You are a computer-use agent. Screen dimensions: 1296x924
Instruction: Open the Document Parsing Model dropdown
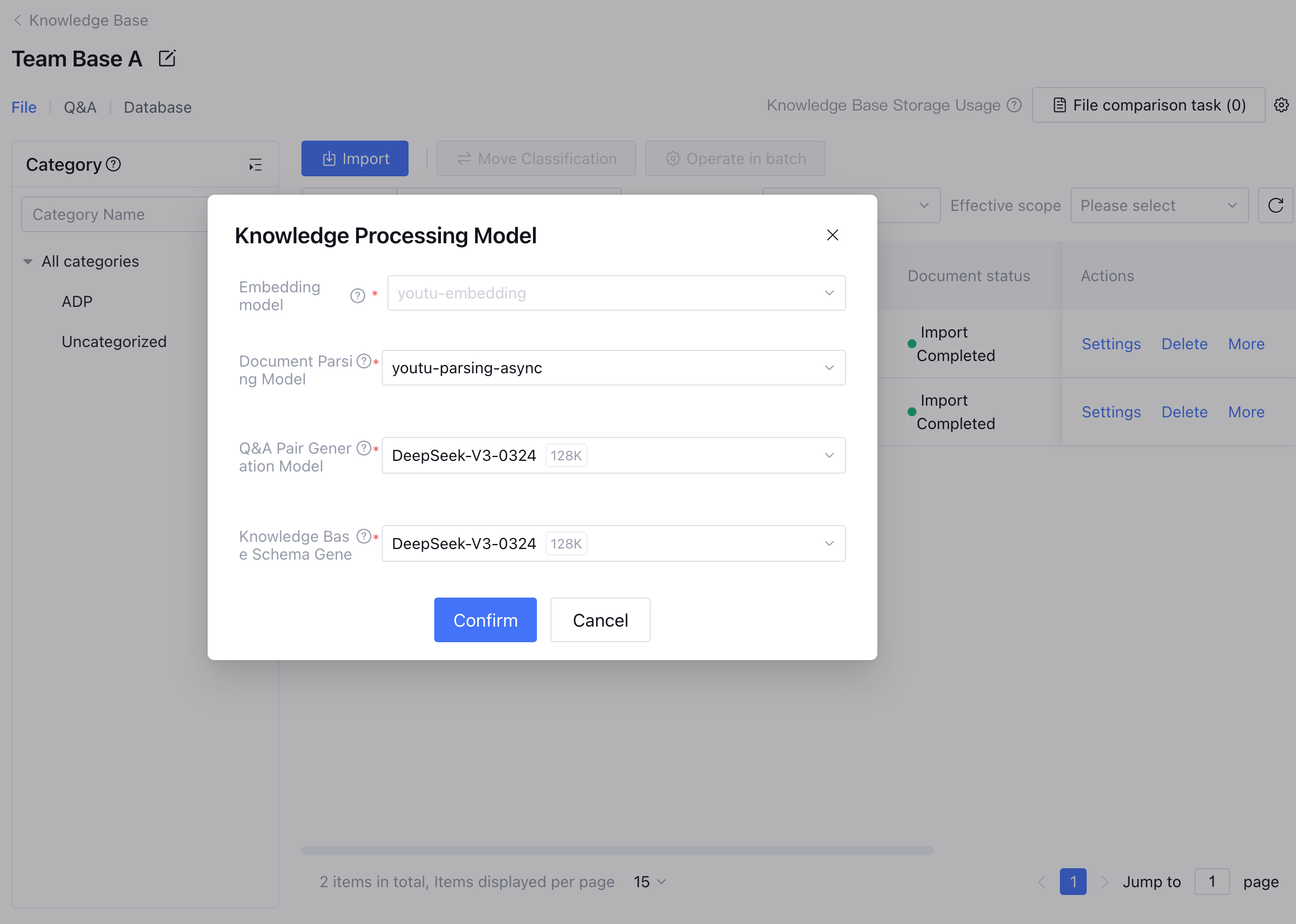click(613, 368)
